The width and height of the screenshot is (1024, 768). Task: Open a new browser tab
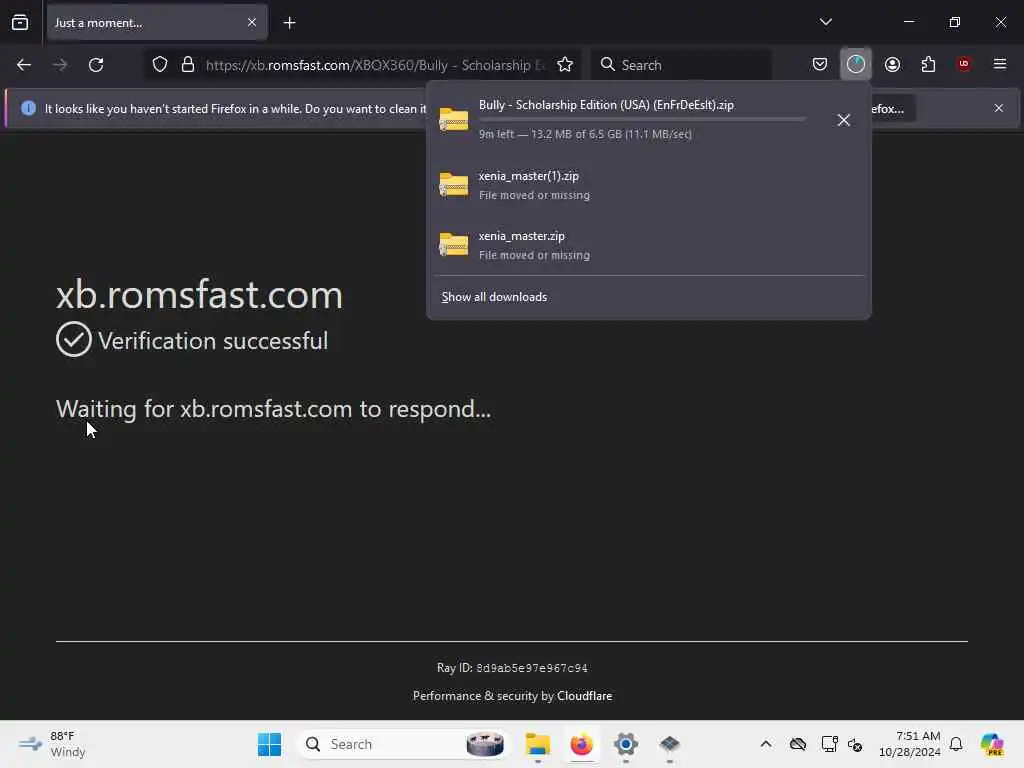(289, 23)
